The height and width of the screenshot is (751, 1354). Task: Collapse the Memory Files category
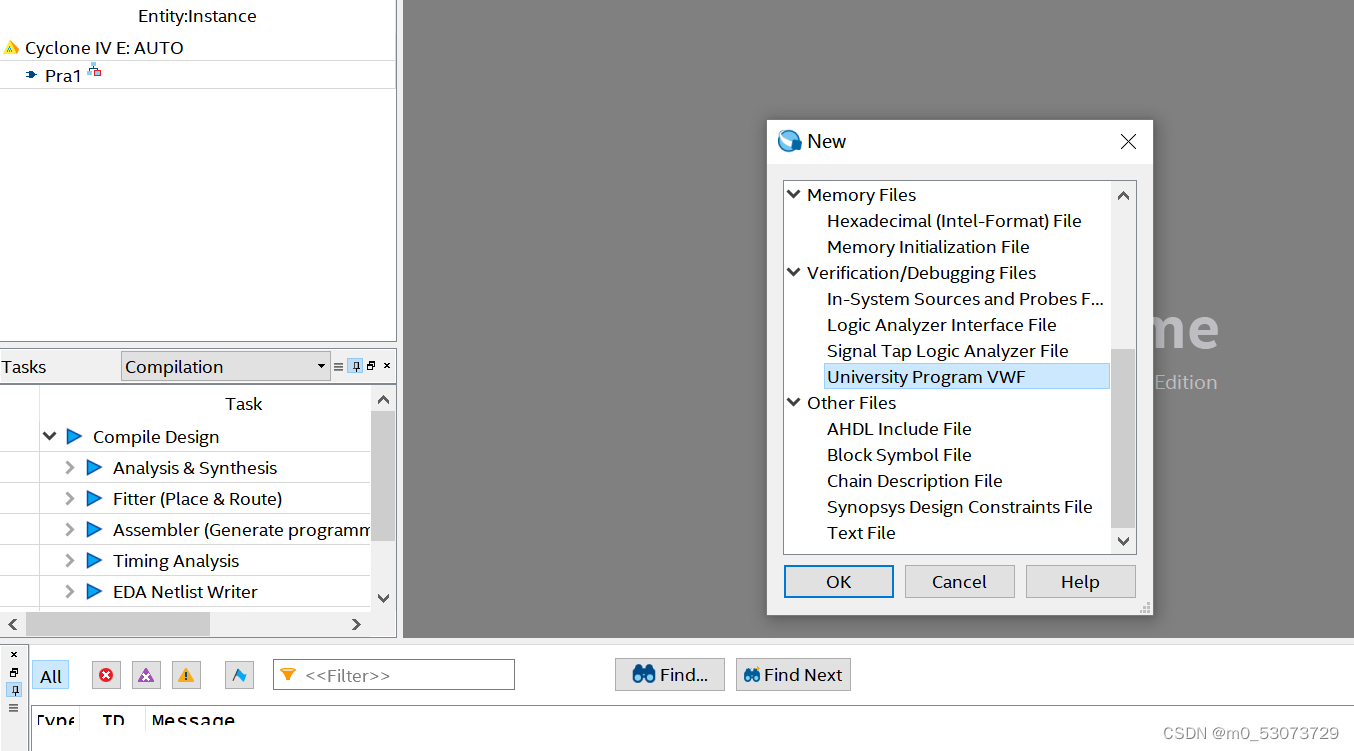794,194
